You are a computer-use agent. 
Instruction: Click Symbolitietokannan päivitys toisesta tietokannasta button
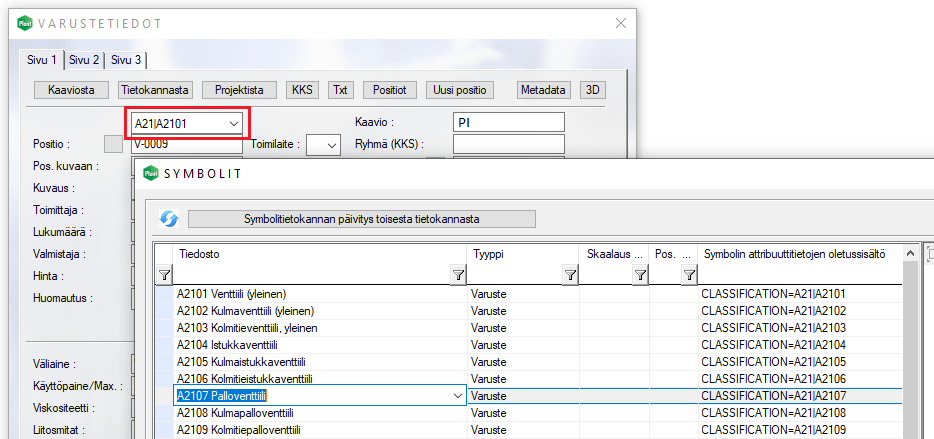pyautogui.click(x=362, y=219)
